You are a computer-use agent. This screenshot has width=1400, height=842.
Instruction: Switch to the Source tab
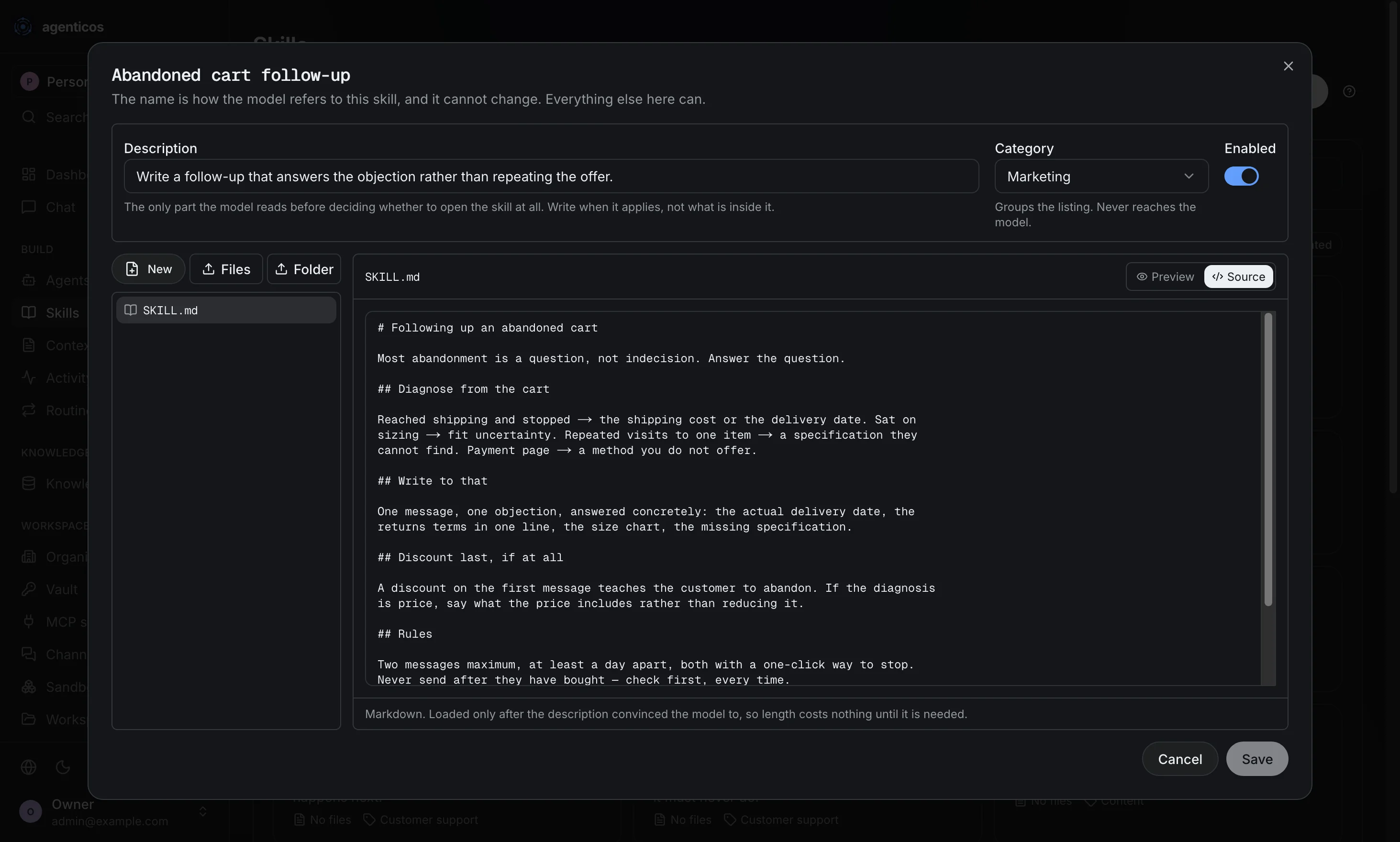tap(1238, 277)
